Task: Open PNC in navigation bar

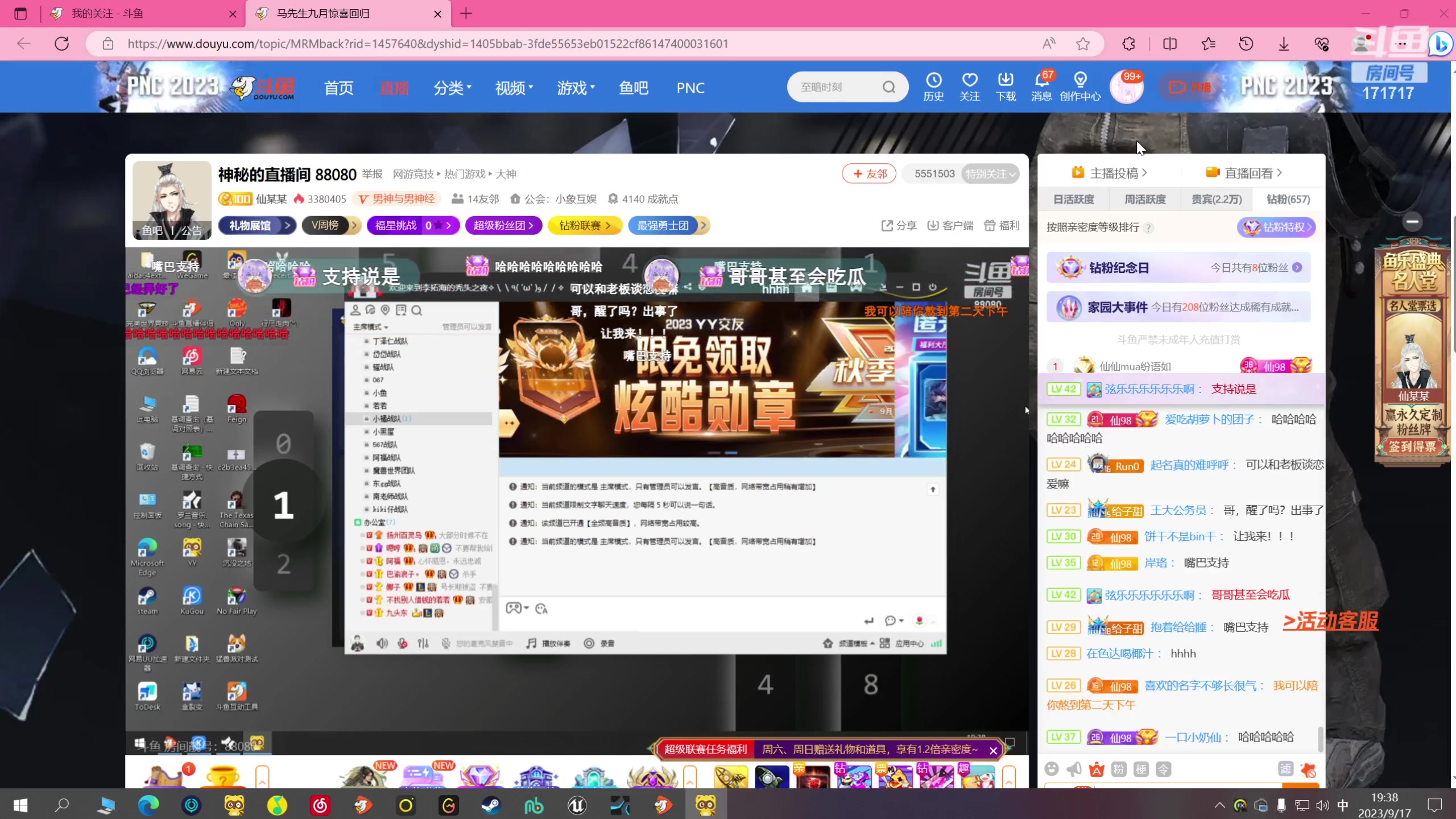Action: click(x=690, y=88)
